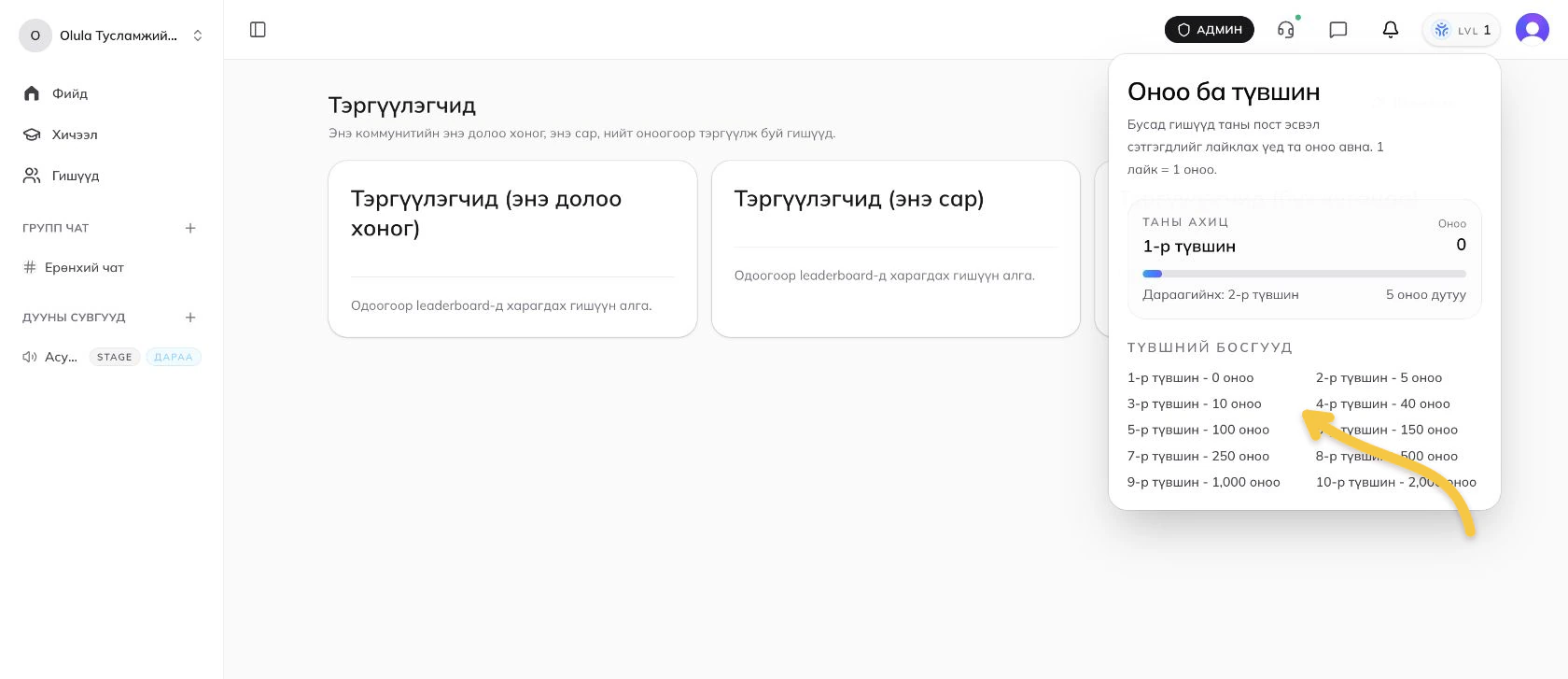Open the chat messages icon

[x=1338, y=30]
